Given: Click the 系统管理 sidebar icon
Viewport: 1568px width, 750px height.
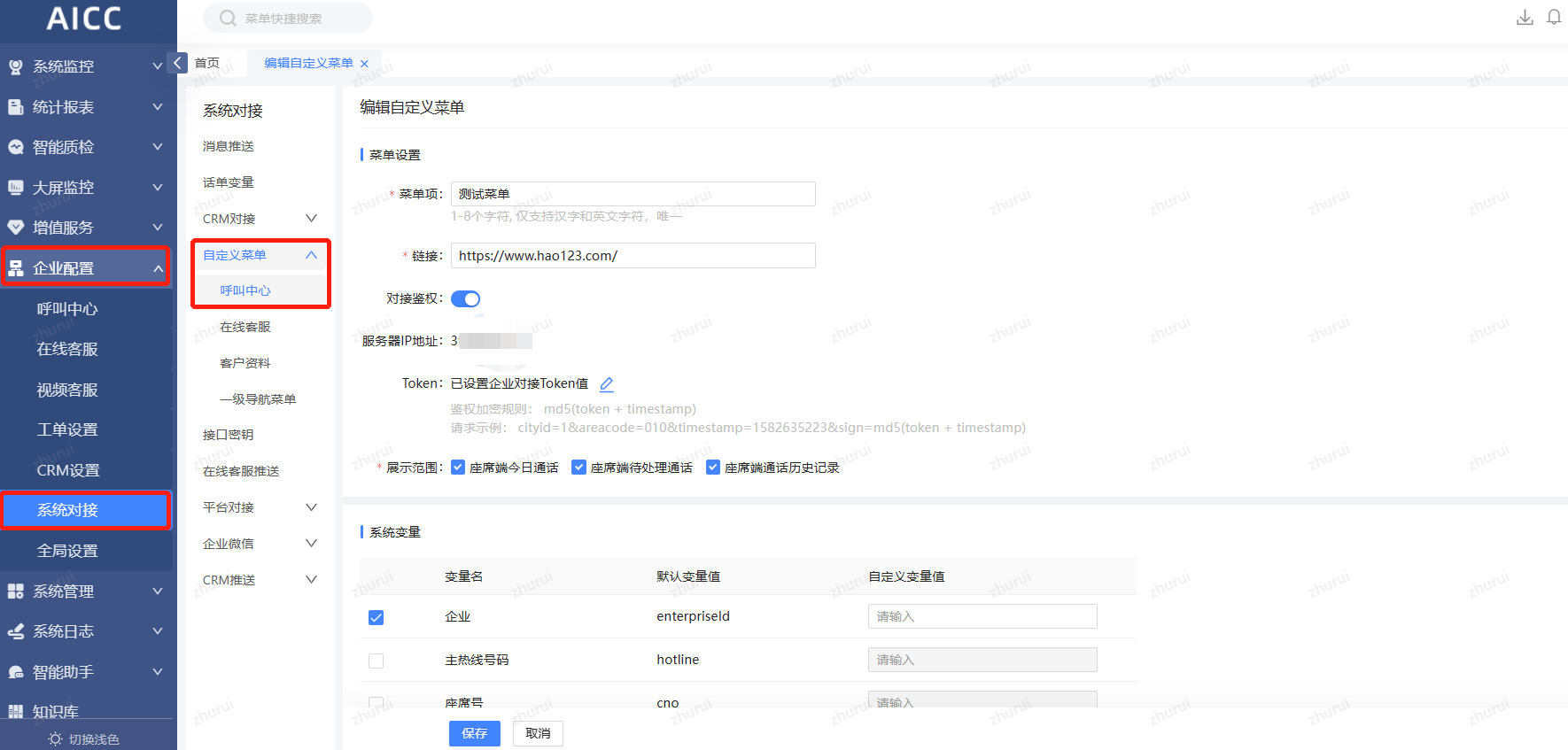Looking at the screenshot, I should point(16,591).
